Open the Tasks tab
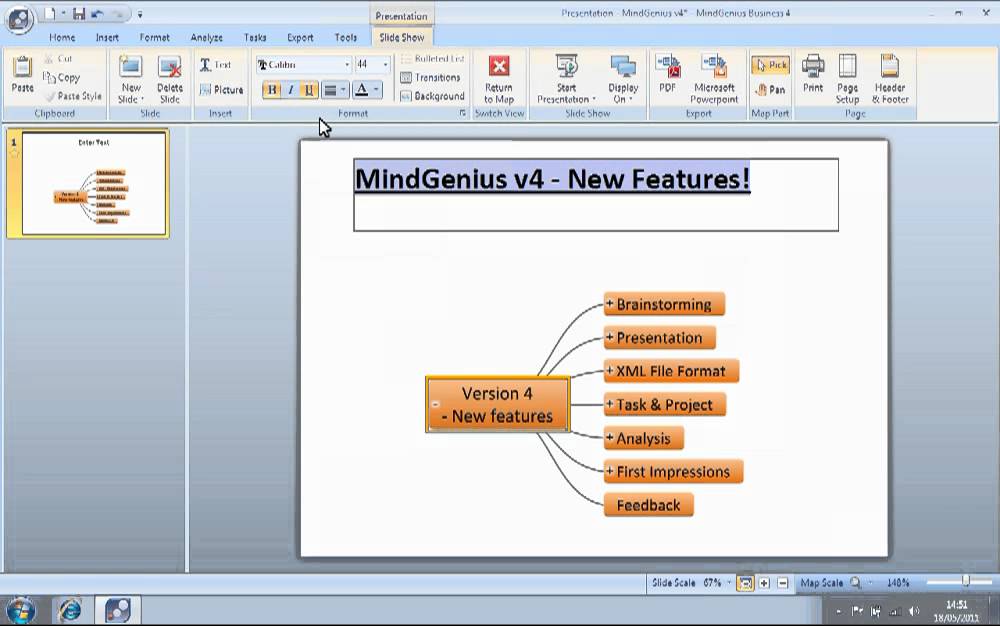1000x626 pixels. [x=254, y=38]
